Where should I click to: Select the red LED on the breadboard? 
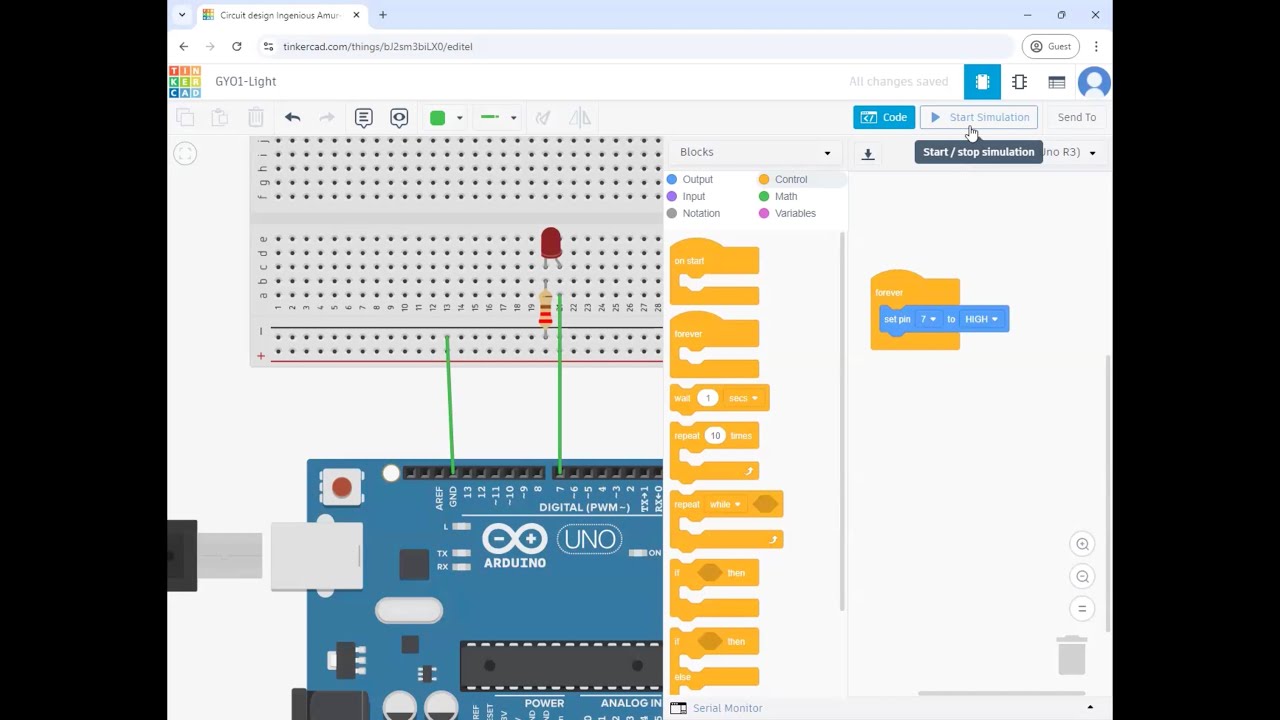tap(551, 245)
